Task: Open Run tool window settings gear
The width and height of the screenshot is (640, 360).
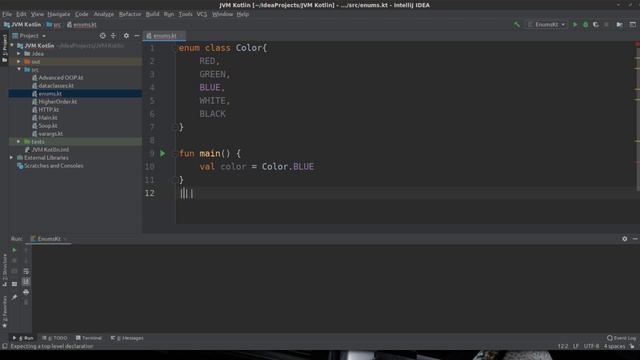Action: click(x=624, y=239)
